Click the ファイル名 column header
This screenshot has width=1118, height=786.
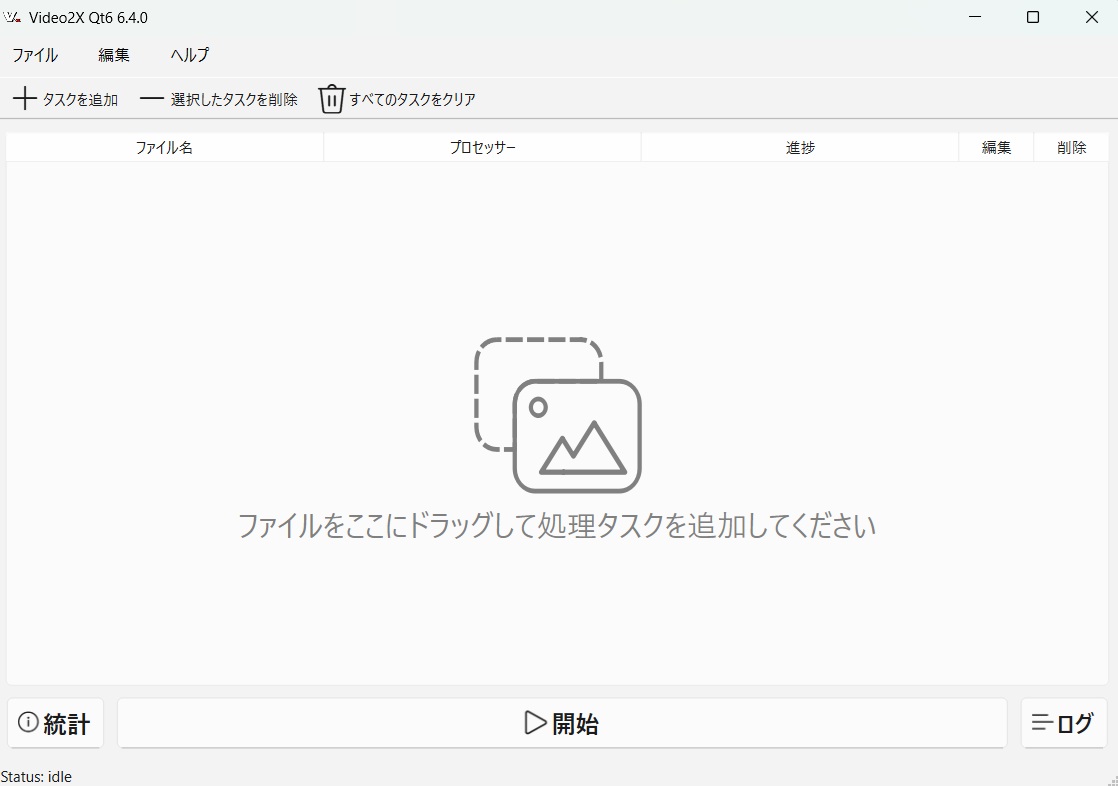tap(164, 147)
